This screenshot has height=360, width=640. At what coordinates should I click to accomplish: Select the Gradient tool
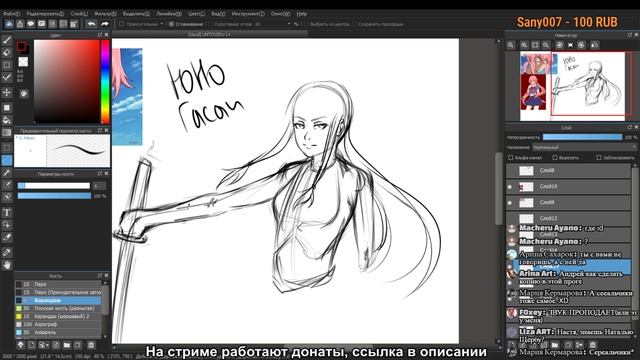coord(7,132)
